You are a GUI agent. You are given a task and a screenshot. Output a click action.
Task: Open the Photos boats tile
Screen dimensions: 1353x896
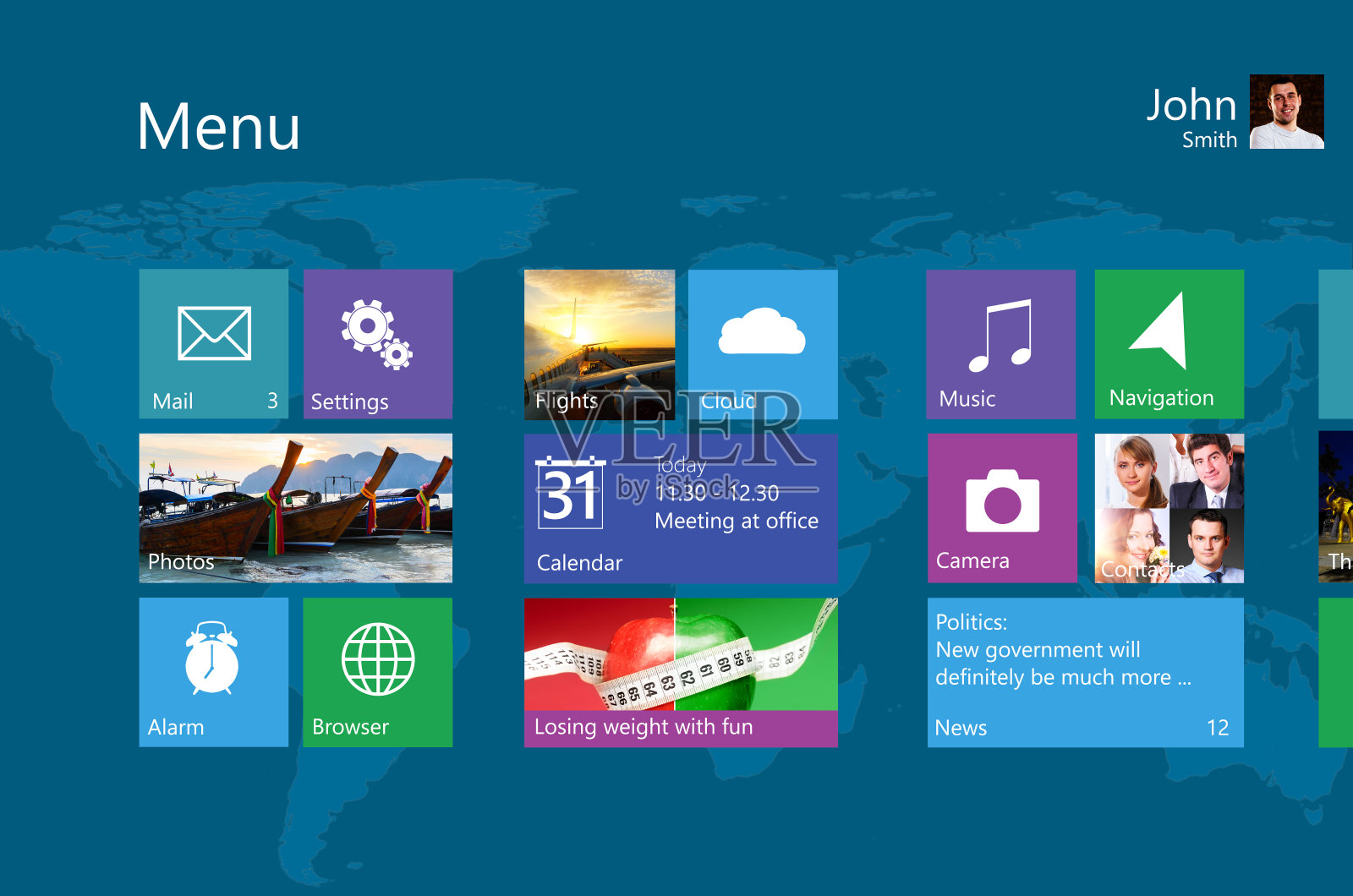pos(295,507)
